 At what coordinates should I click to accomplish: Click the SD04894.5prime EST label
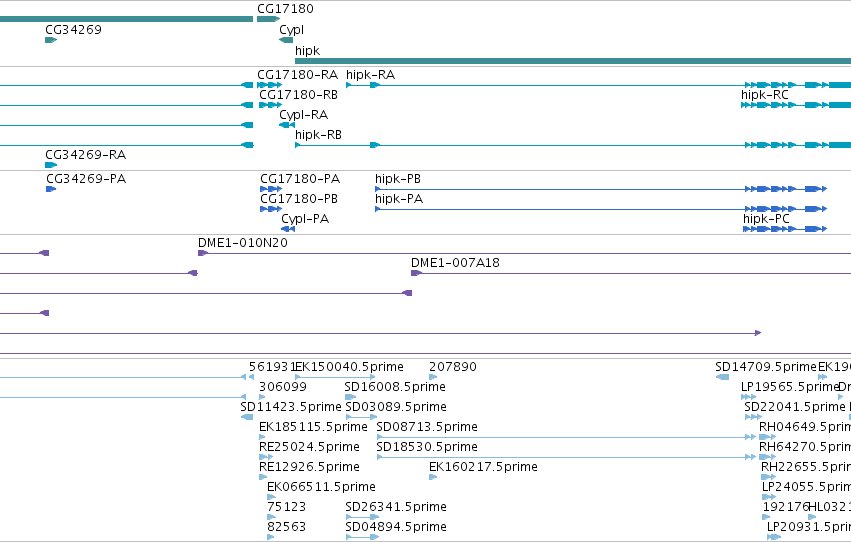click(x=396, y=528)
